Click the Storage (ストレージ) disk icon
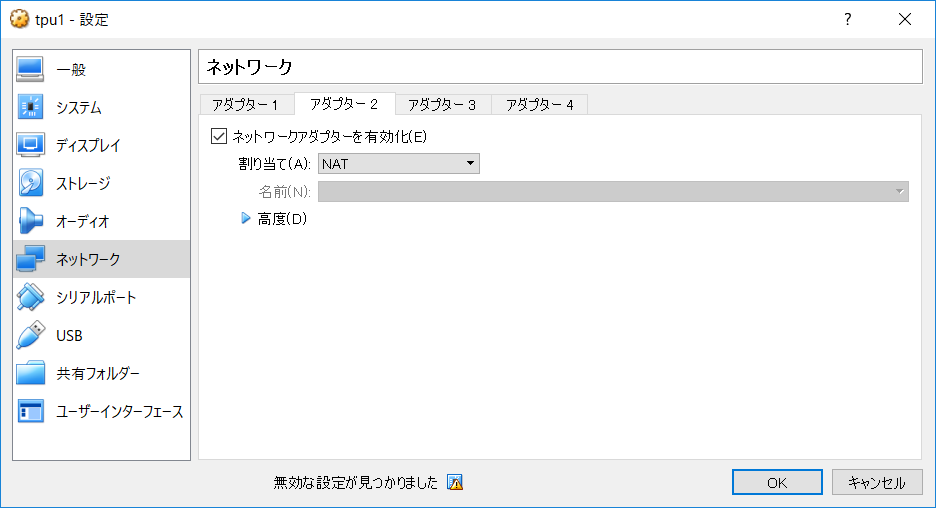The height and width of the screenshot is (508, 936). [x=31, y=183]
